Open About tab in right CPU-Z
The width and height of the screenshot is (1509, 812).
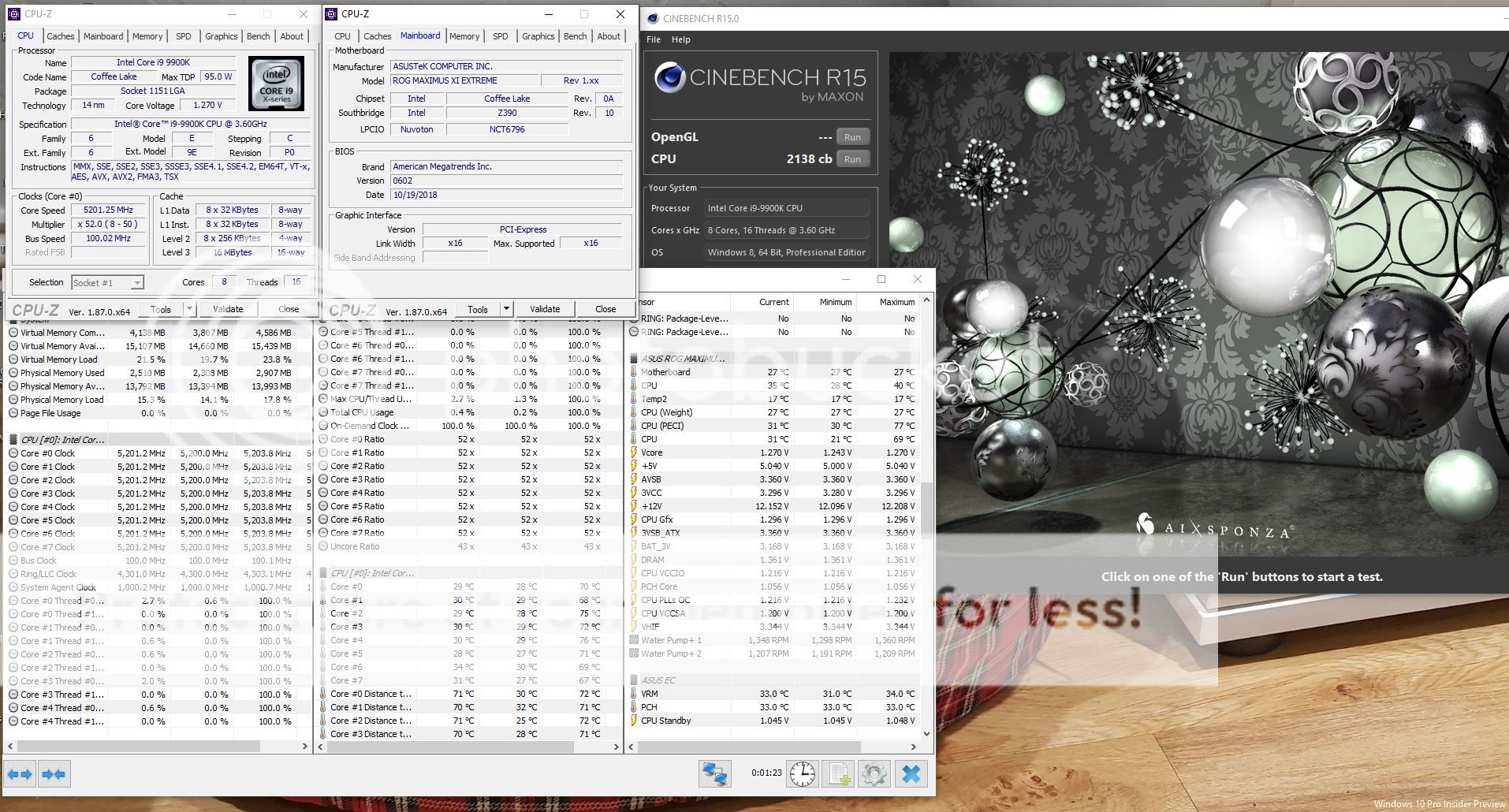609,36
